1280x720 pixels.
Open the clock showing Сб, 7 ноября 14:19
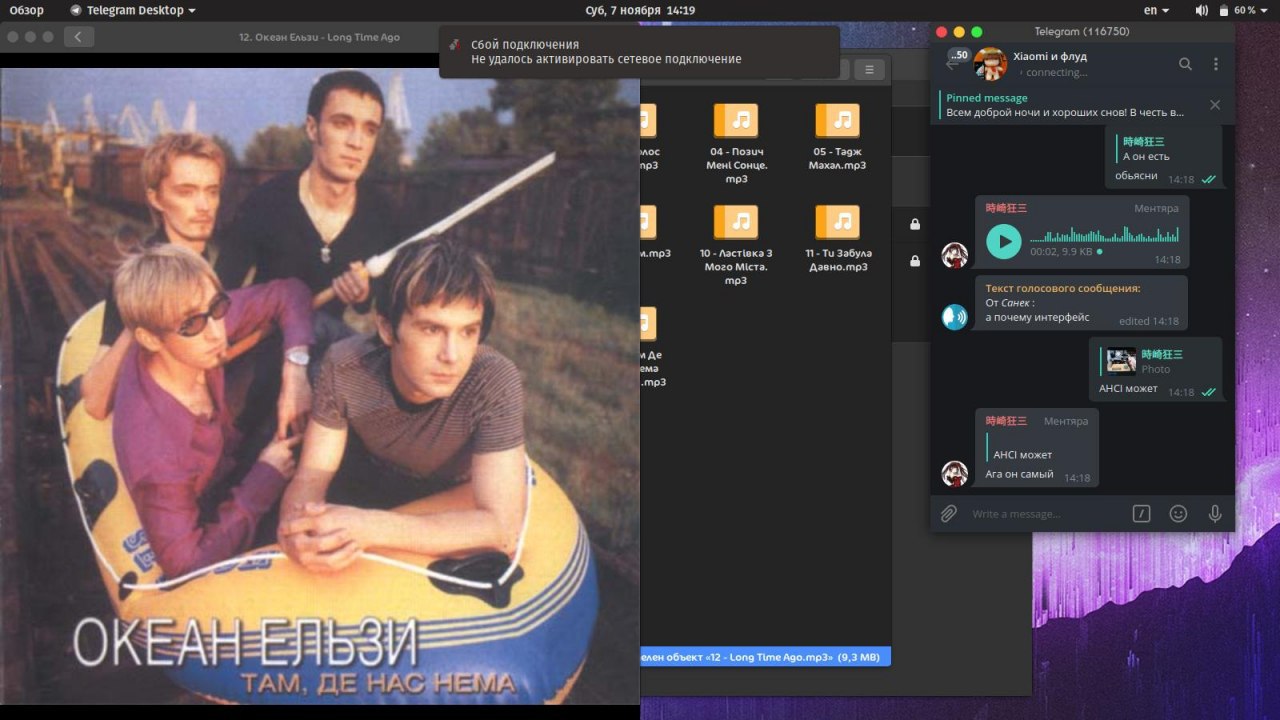pyautogui.click(x=640, y=10)
